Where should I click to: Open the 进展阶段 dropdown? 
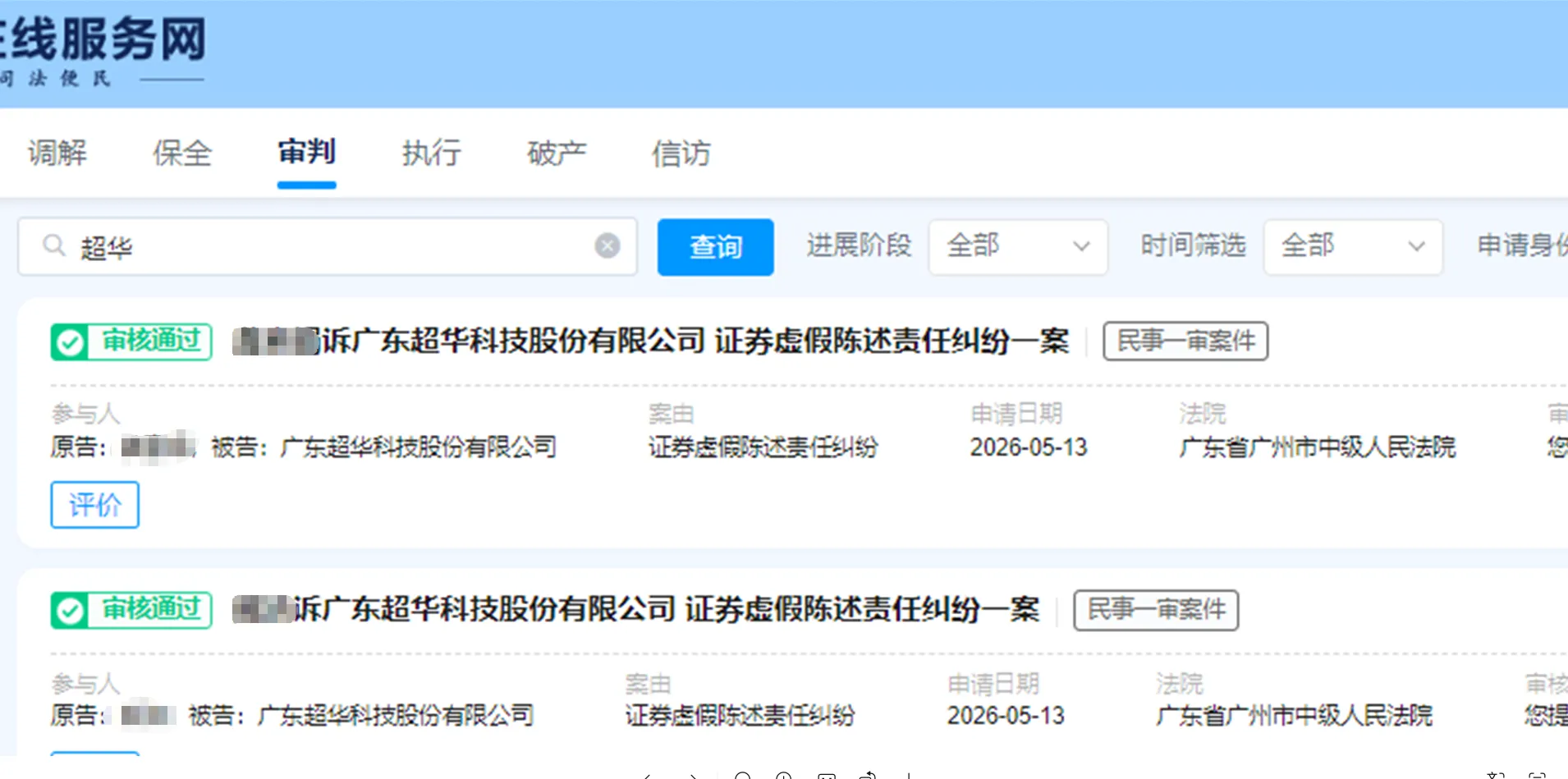coord(1018,246)
